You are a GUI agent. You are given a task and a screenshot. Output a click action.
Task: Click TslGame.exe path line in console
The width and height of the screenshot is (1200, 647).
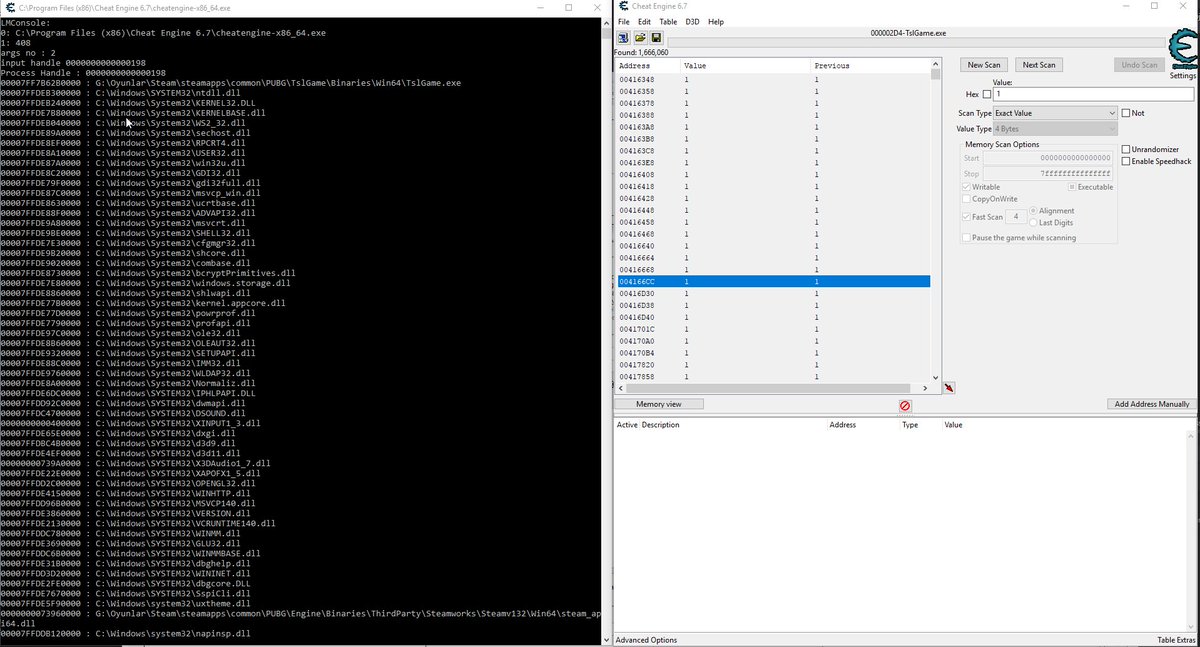click(230, 83)
